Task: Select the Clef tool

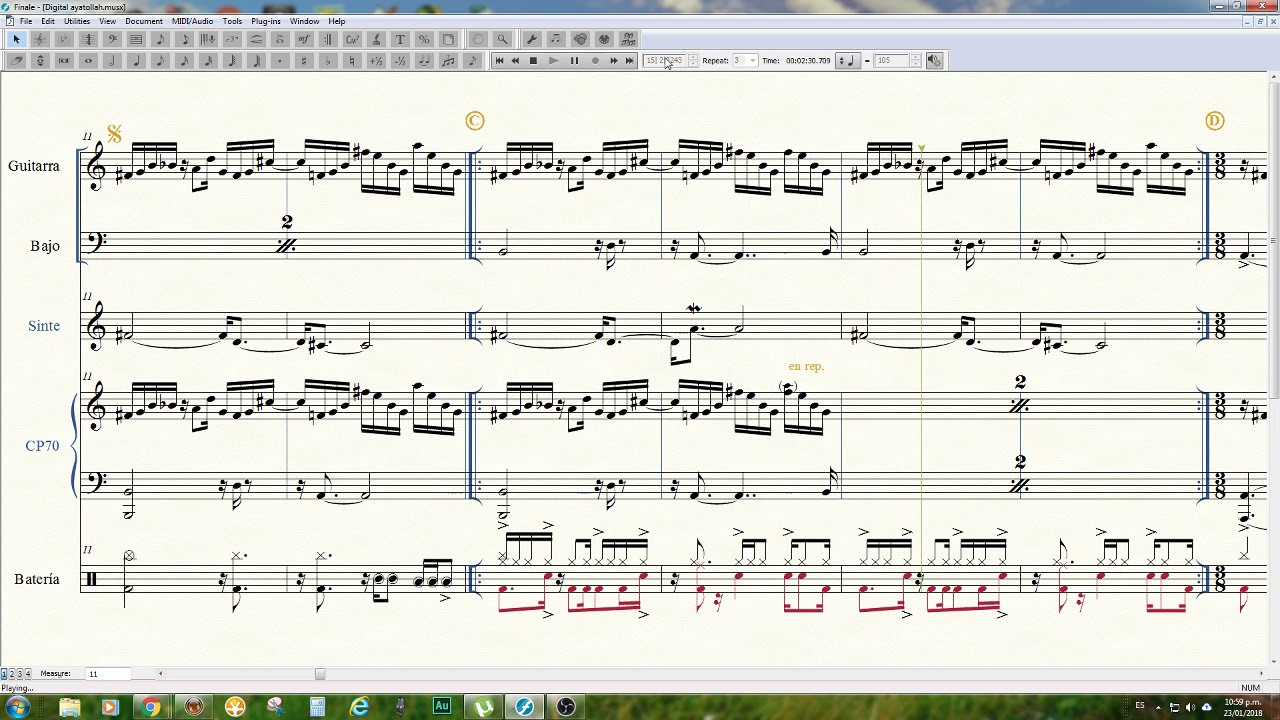Action: click(x=112, y=39)
